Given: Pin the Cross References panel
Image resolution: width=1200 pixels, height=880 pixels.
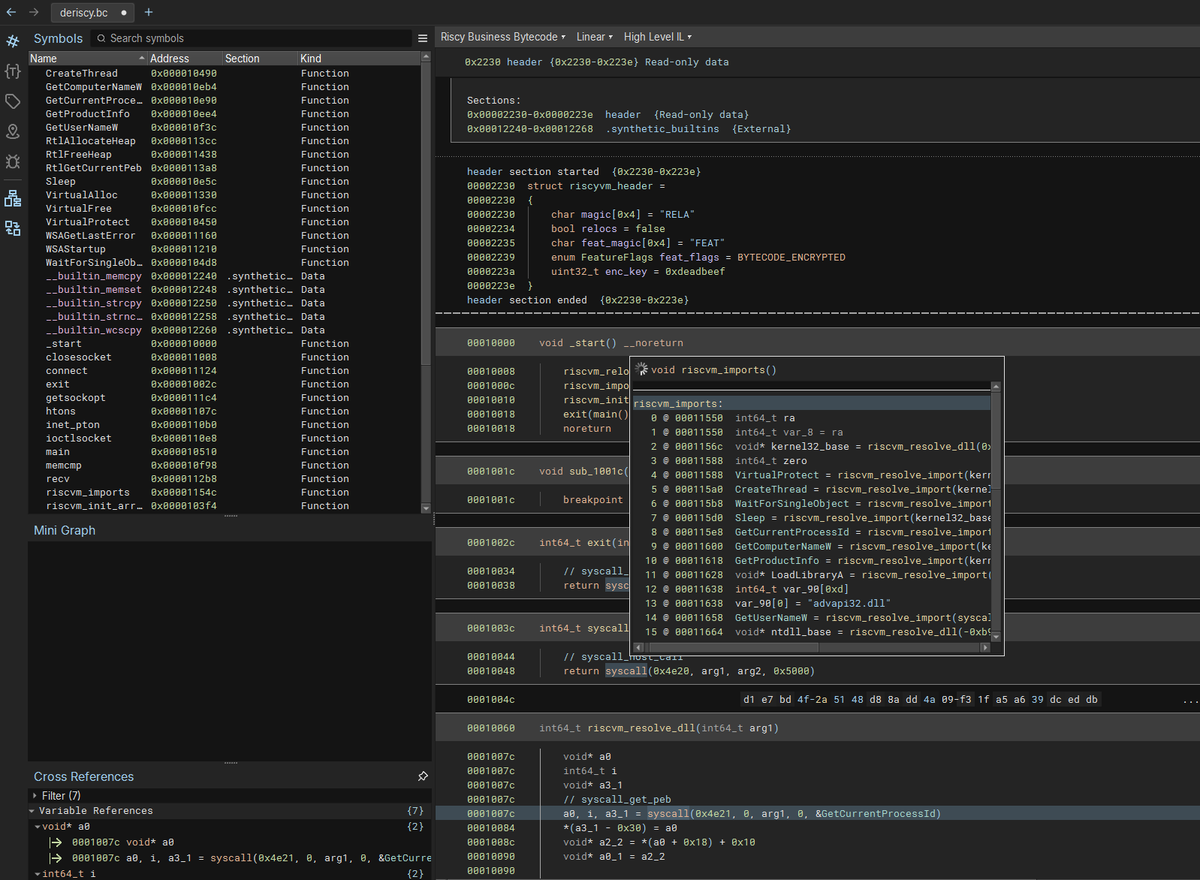Looking at the screenshot, I should click(422, 776).
